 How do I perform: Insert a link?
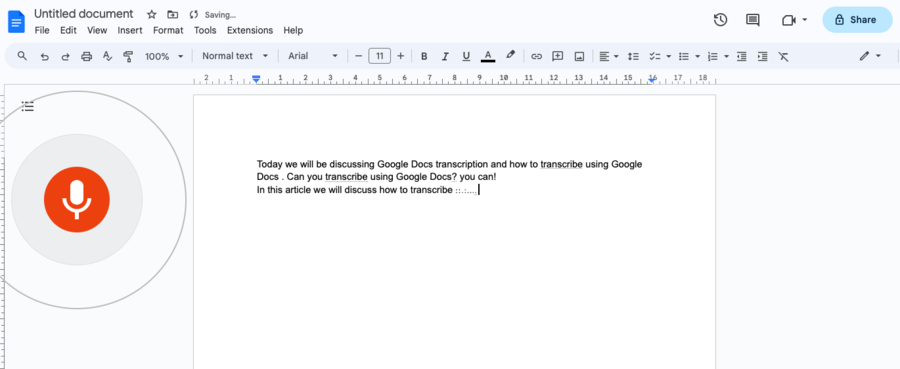pyautogui.click(x=536, y=56)
